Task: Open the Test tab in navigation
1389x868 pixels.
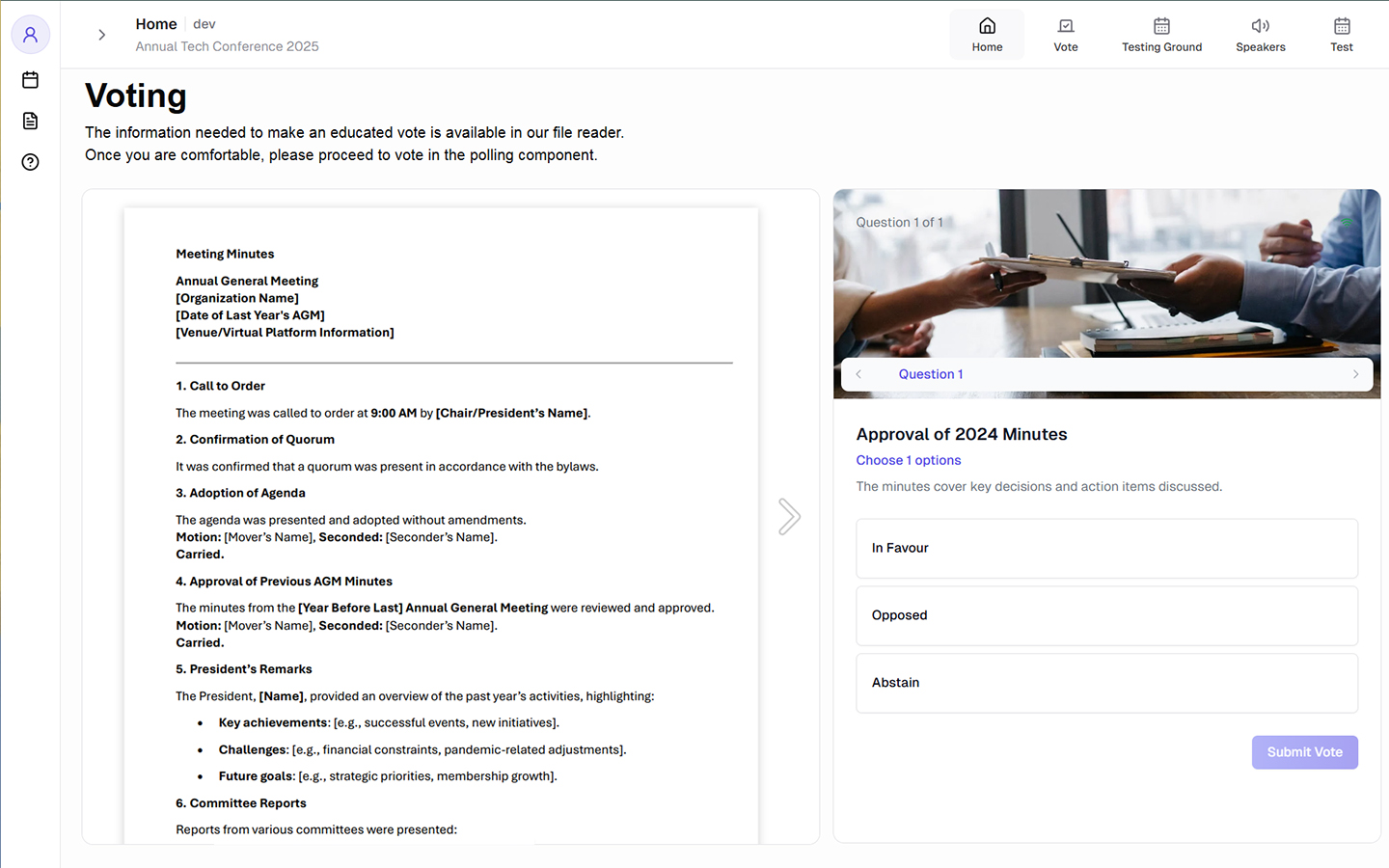Action: (1341, 35)
